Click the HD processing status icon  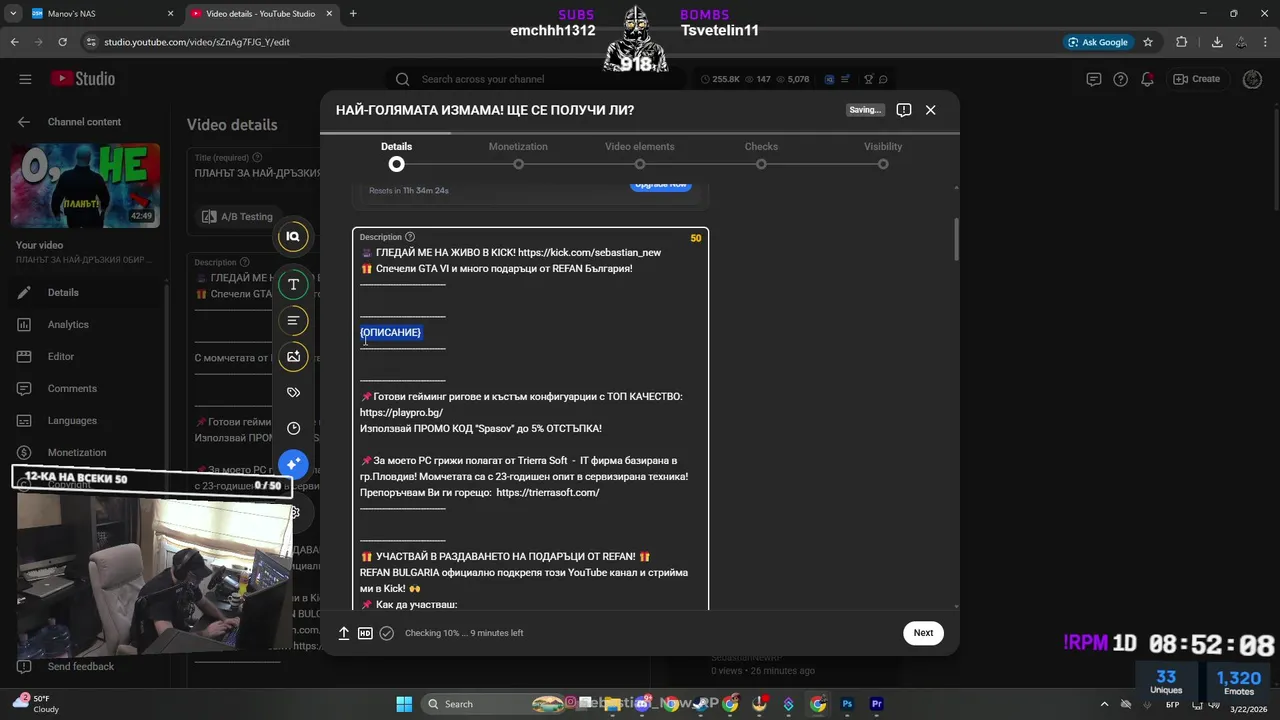coord(365,633)
